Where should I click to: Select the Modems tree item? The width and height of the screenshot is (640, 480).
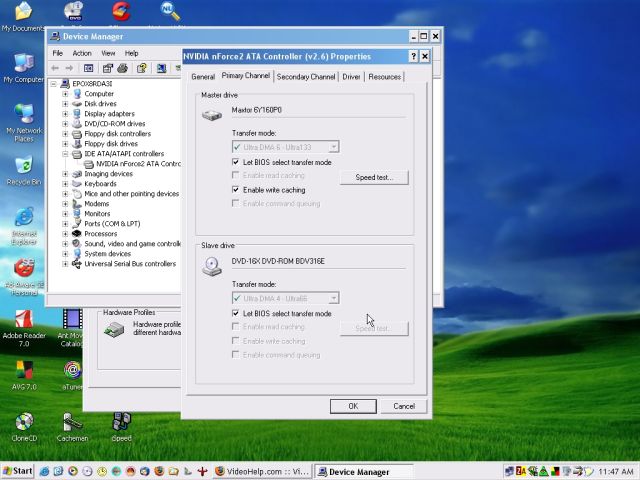97,204
